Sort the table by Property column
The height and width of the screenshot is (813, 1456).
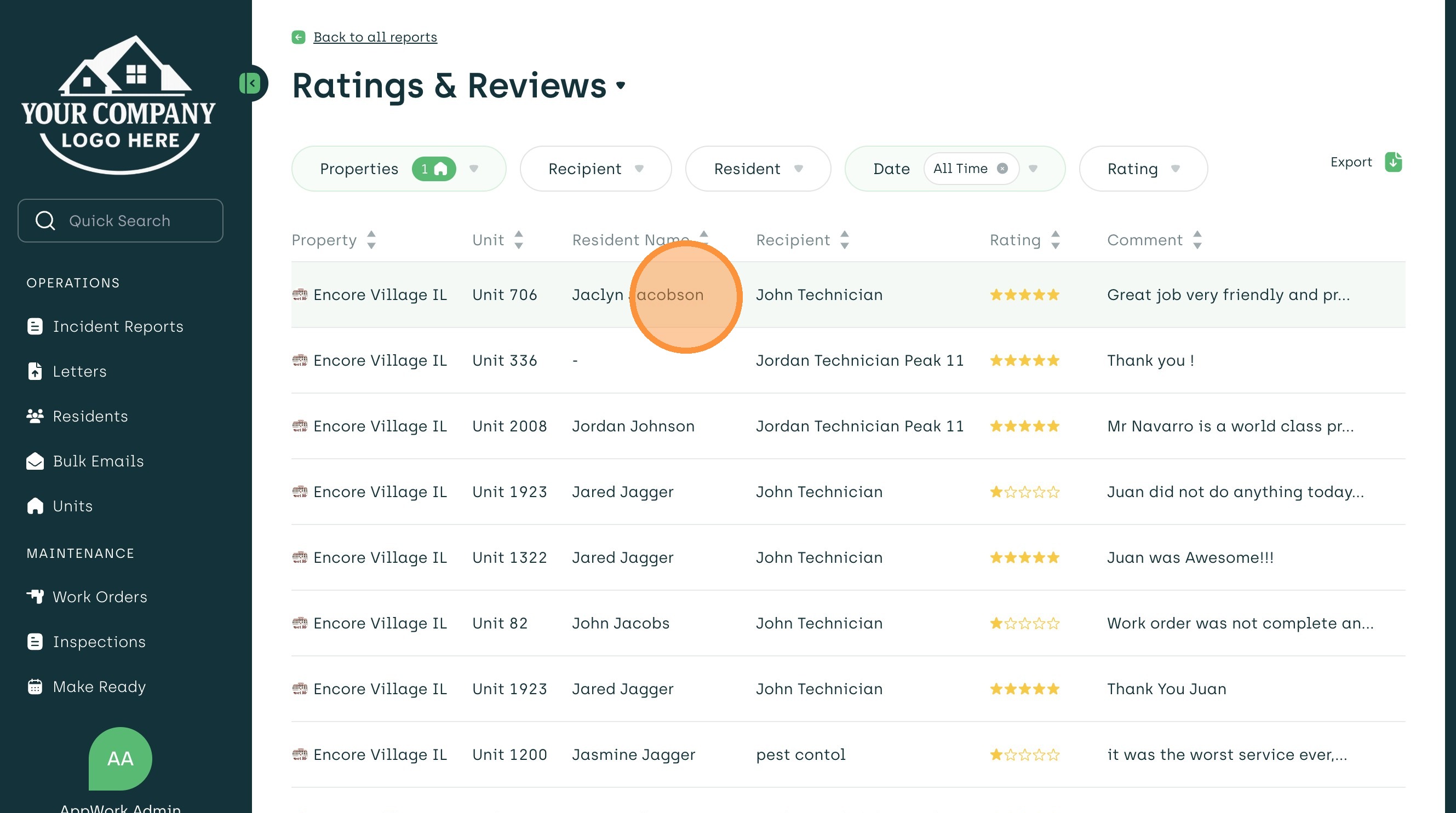pos(371,240)
